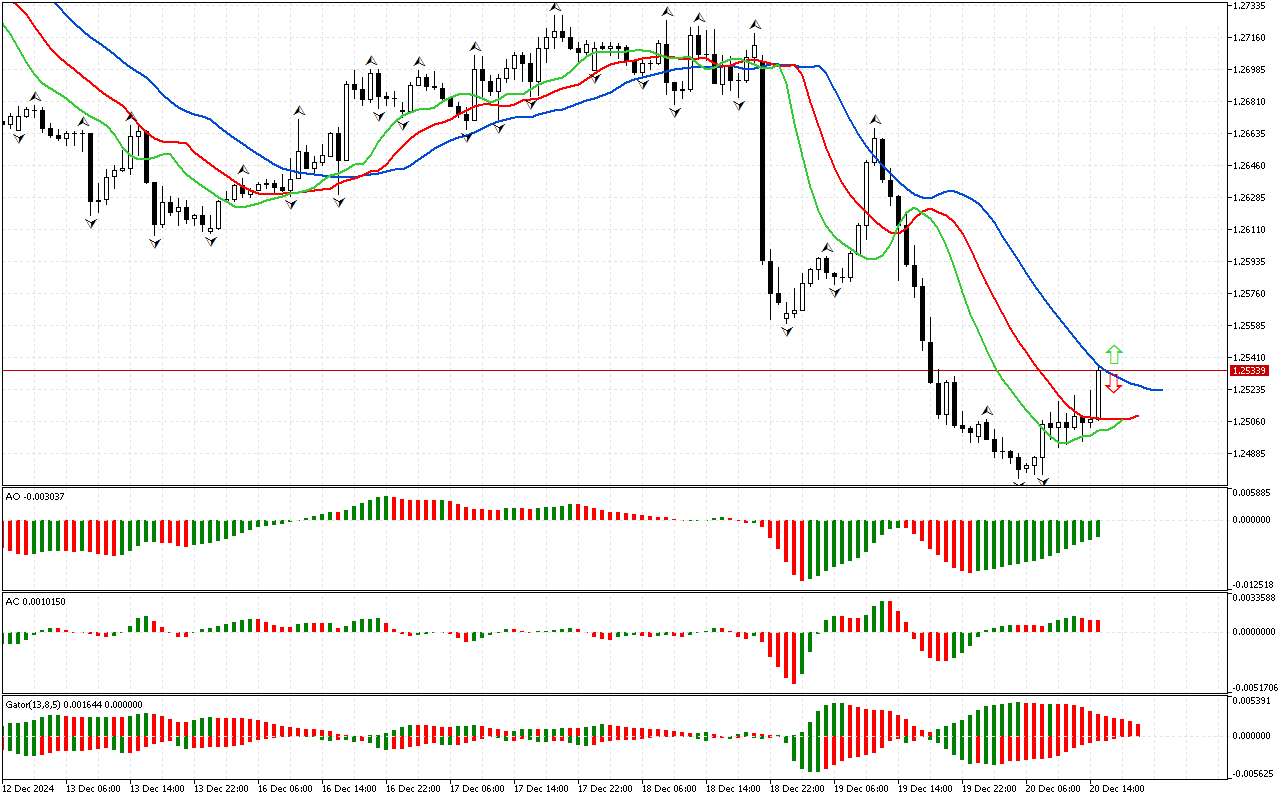Click the 1.25060 price scale label
The image size is (1280, 800).
pos(1251,422)
